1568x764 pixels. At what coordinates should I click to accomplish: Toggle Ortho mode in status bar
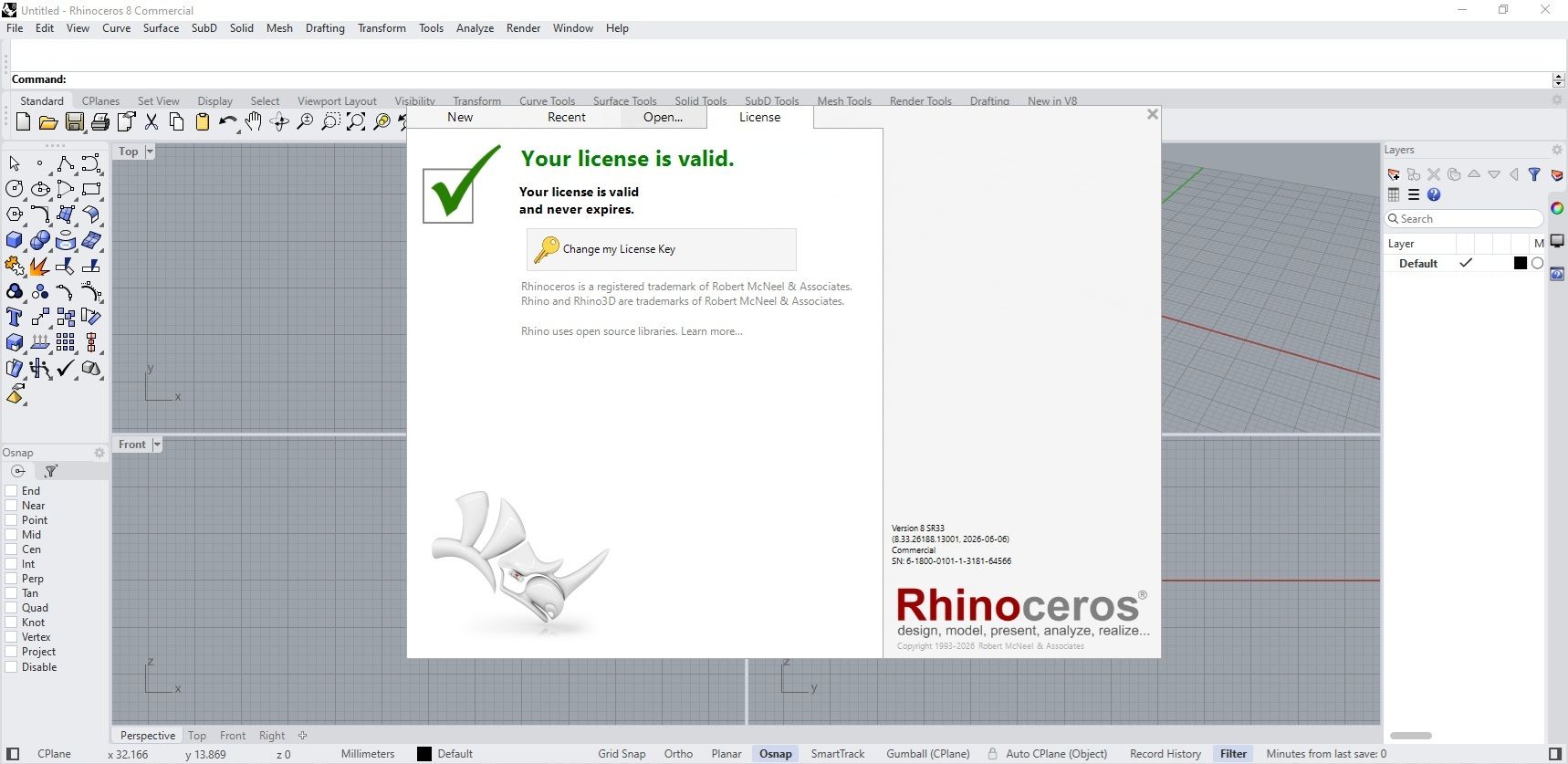[678, 754]
